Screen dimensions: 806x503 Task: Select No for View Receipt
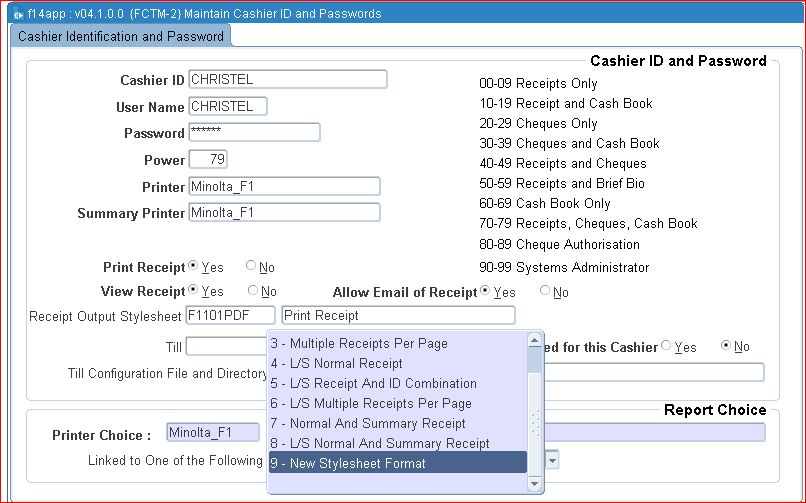click(251, 291)
